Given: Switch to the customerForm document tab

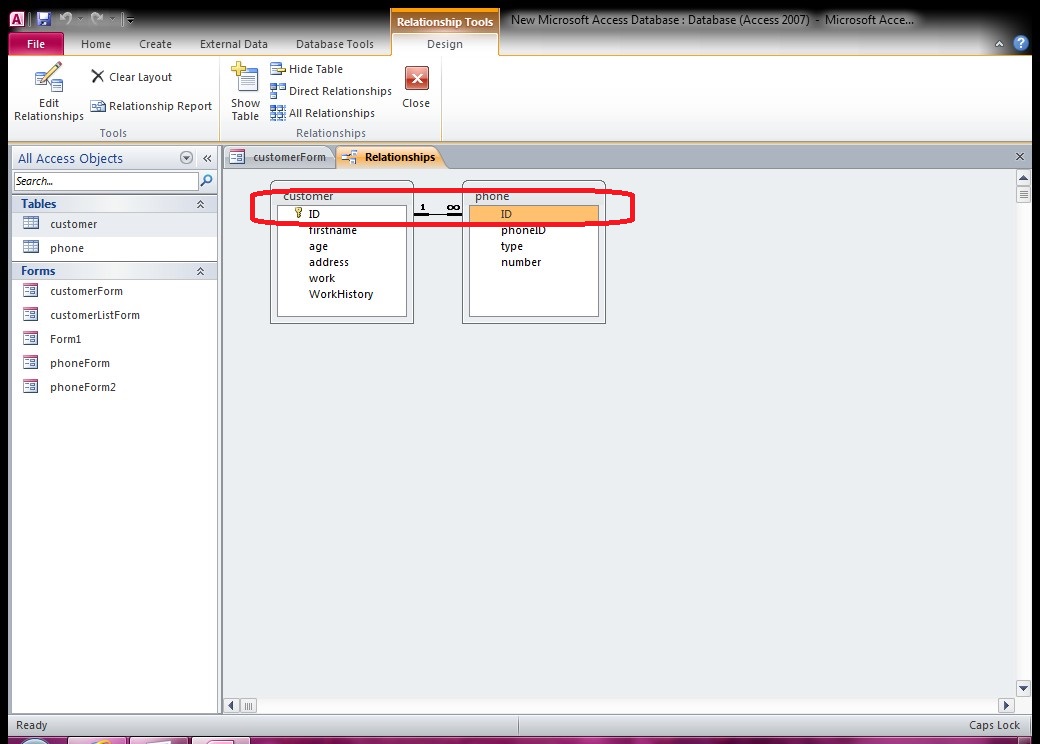Looking at the screenshot, I should click(x=279, y=157).
